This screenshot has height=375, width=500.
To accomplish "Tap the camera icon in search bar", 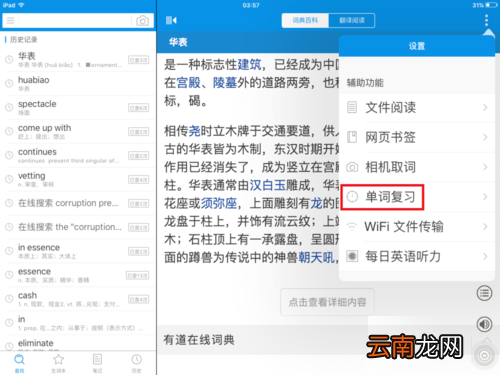I will point(142,21).
